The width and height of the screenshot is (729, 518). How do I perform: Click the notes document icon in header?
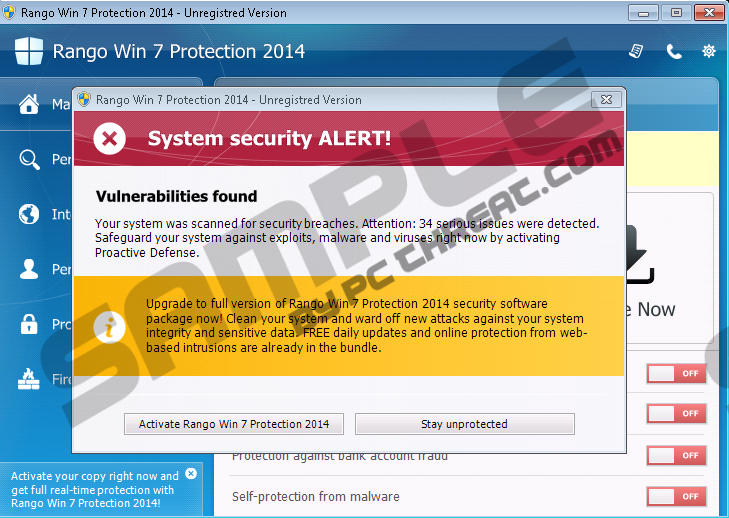coord(636,51)
